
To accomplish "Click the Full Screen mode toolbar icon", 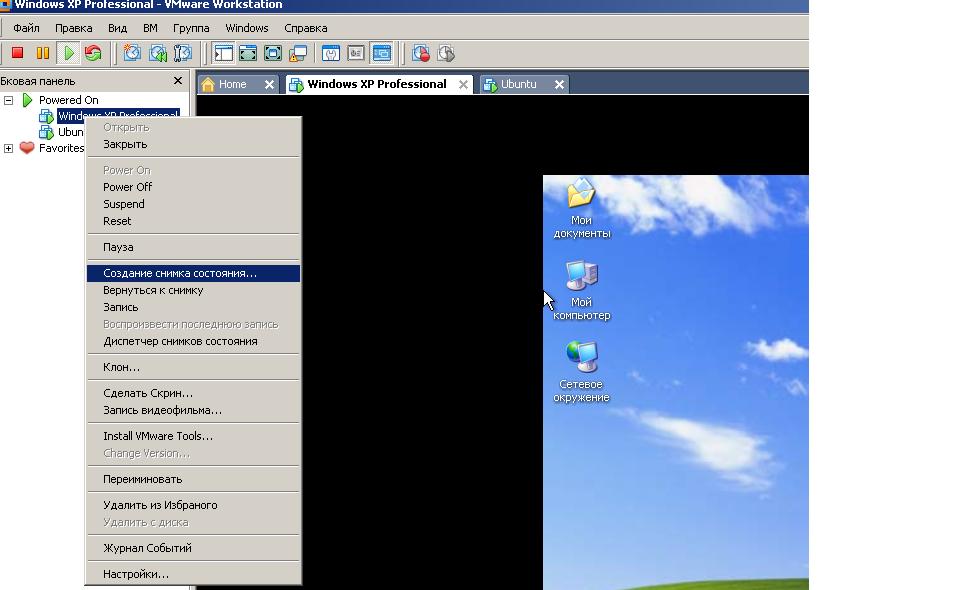I will (272, 53).
